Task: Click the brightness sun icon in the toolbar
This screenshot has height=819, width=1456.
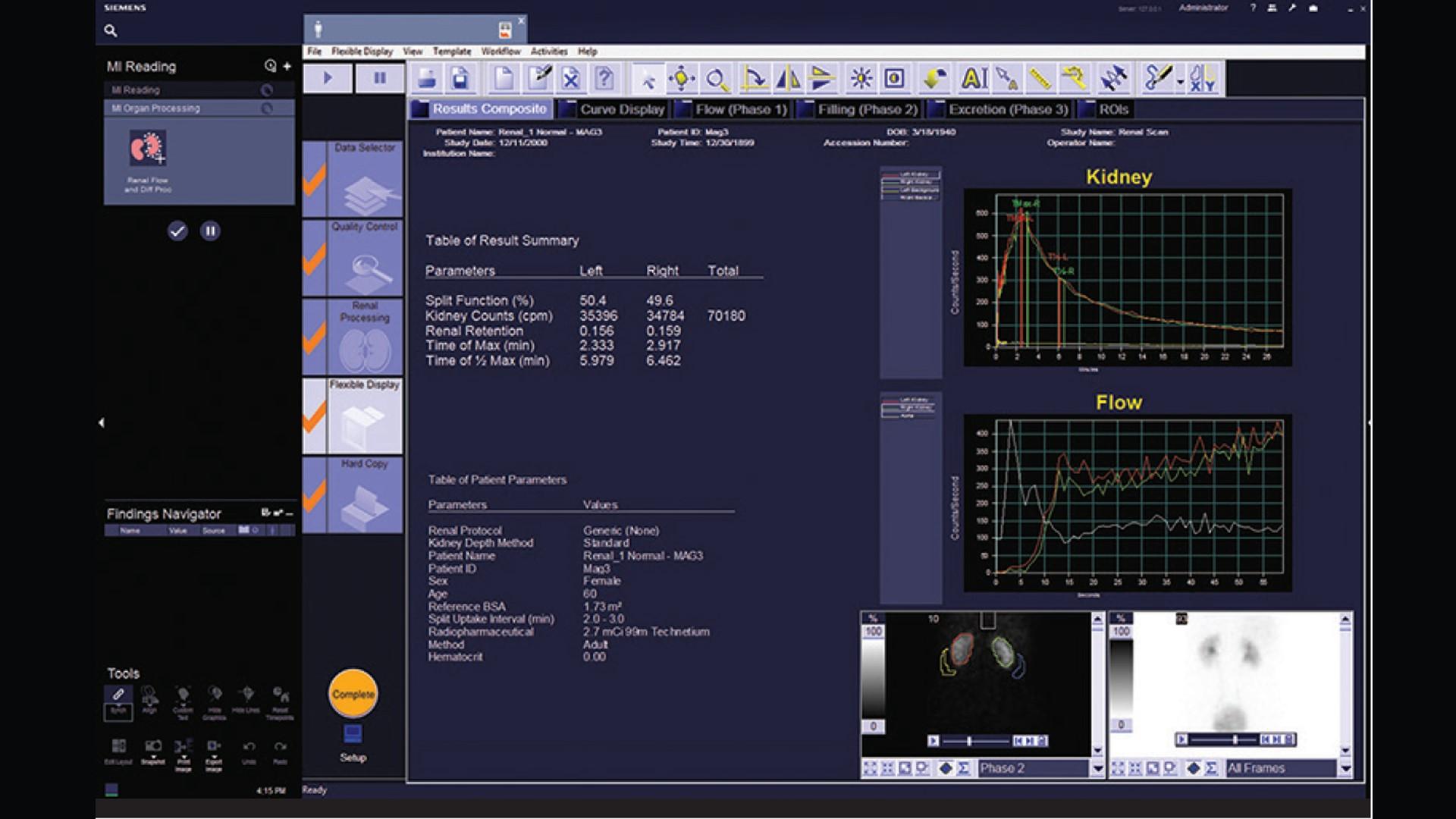Action: click(x=862, y=78)
